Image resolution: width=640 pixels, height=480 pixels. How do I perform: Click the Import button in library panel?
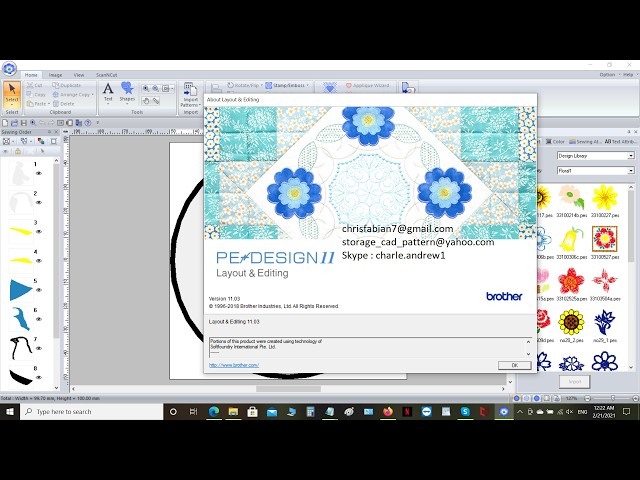coord(574,382)
